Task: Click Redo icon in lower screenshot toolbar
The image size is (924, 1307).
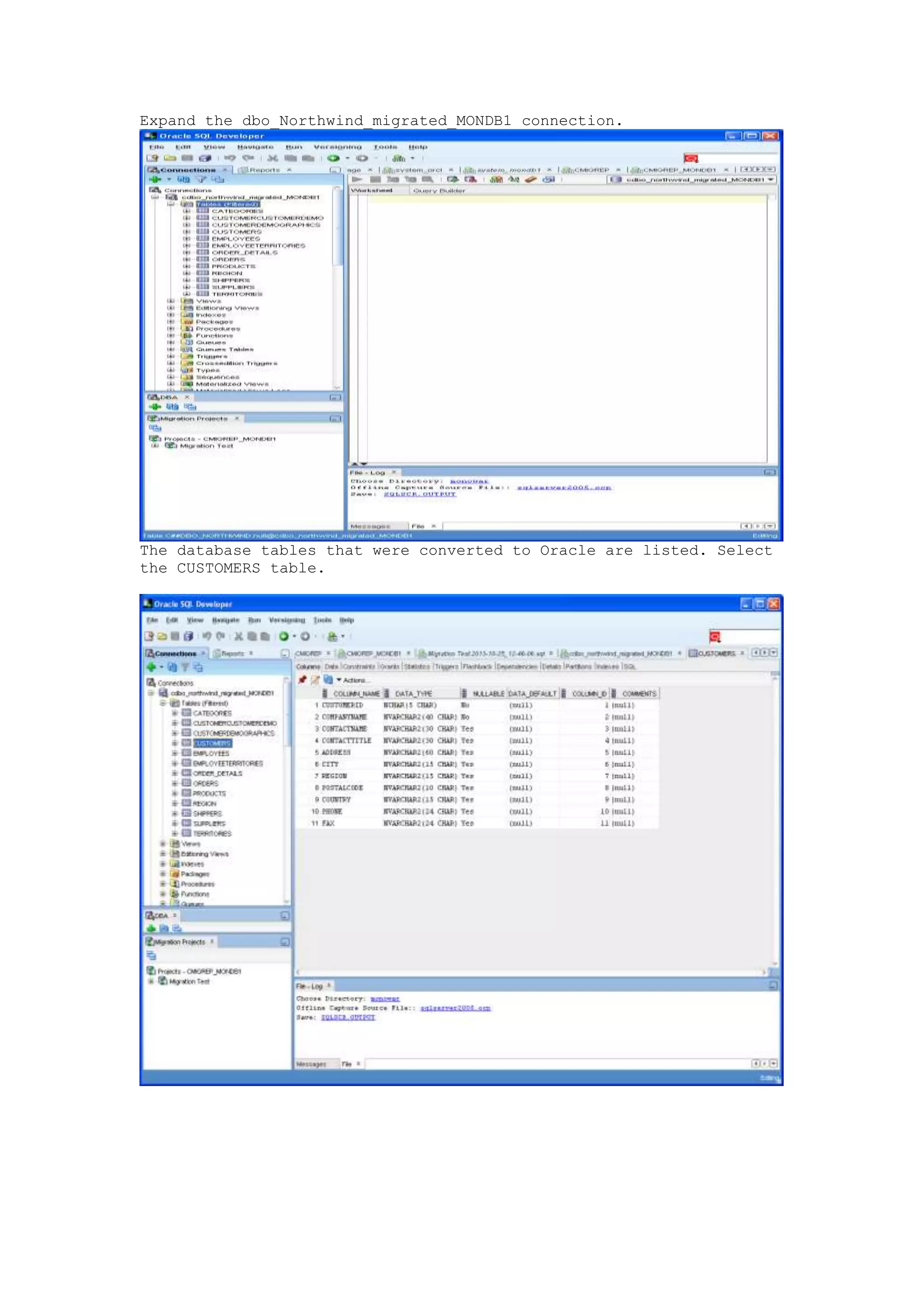Action: click(220, 636)
